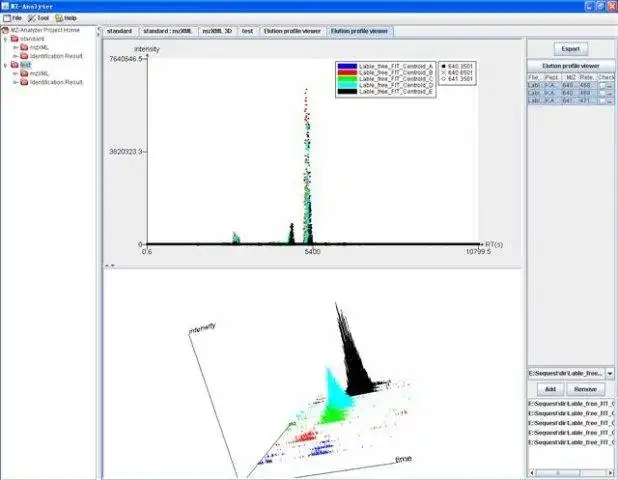The image size is (618, 480).
Task: Click the MZ-Analyzer Project Home root icon
Action: (x=5, y=30)
